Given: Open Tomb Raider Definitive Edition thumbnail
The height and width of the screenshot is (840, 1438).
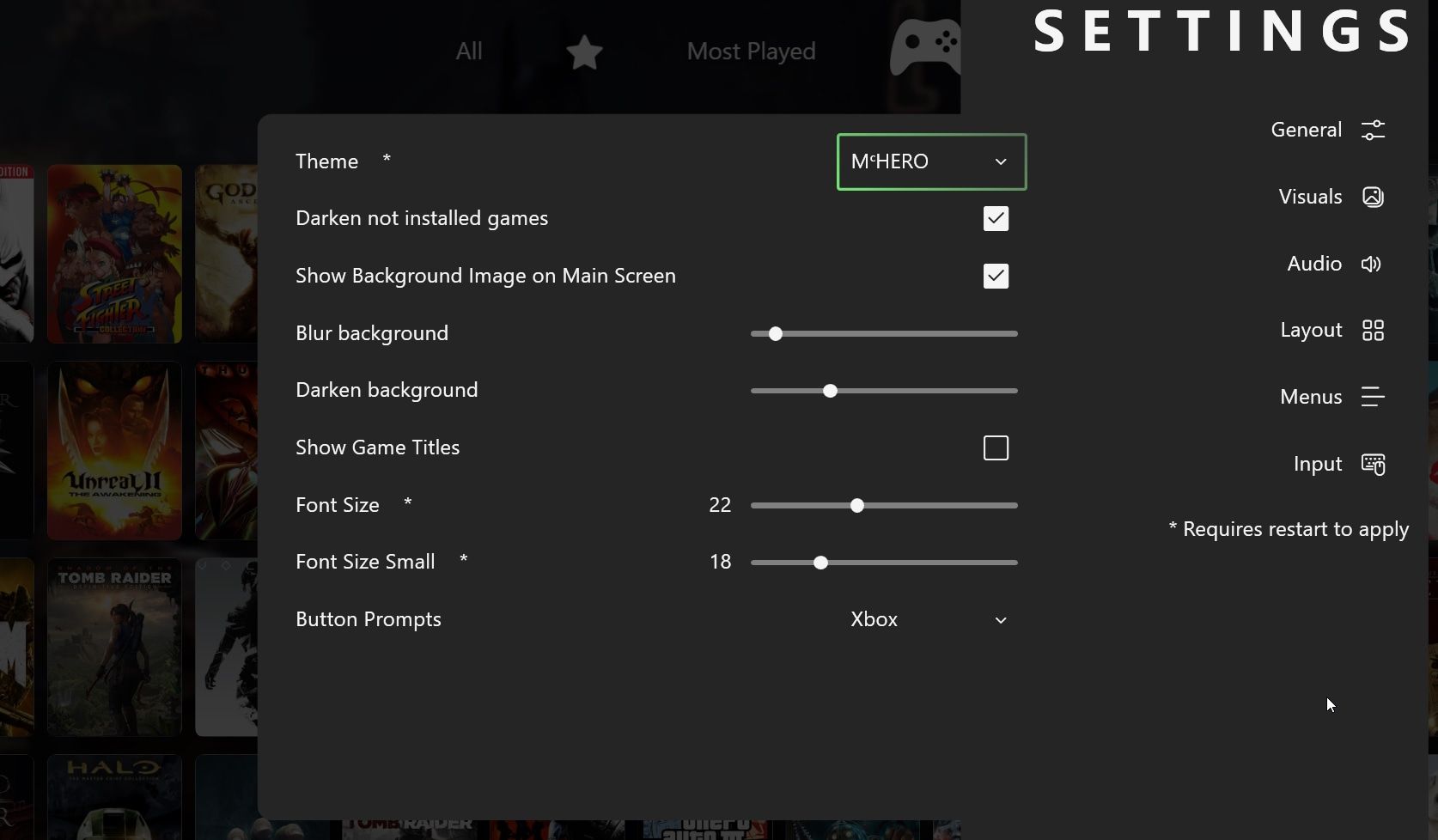Looking at the screenshot, I should 114,647.
